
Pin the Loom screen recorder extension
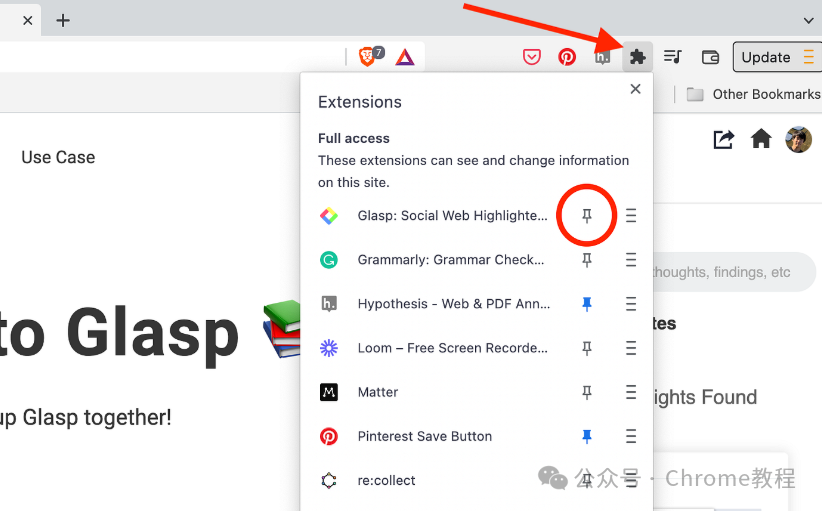click(x=587, y=348)
